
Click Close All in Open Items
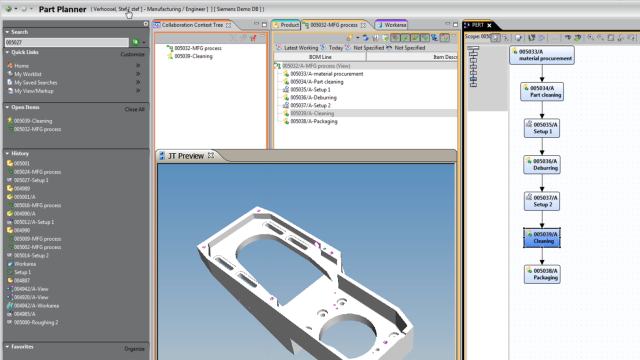coord(135,109)
